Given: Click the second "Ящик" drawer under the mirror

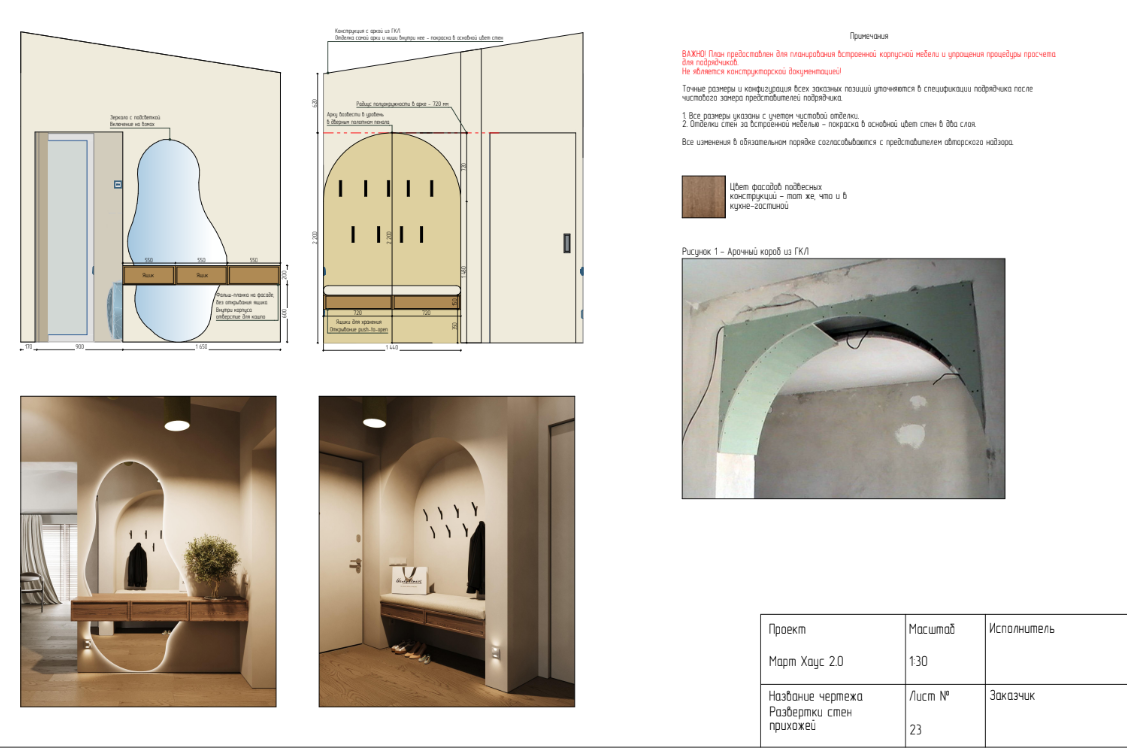Looking at the screenshot, I should [202, 274].
